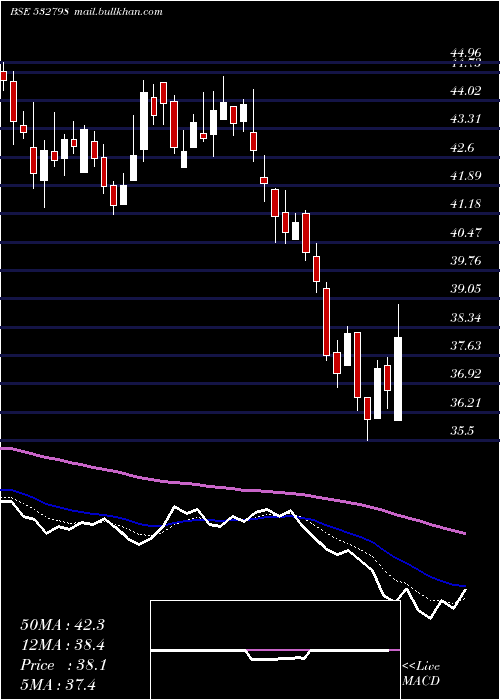Select the 35.5 price level label
This screenshot has height=700, width=500.
[x=462, y=430]
